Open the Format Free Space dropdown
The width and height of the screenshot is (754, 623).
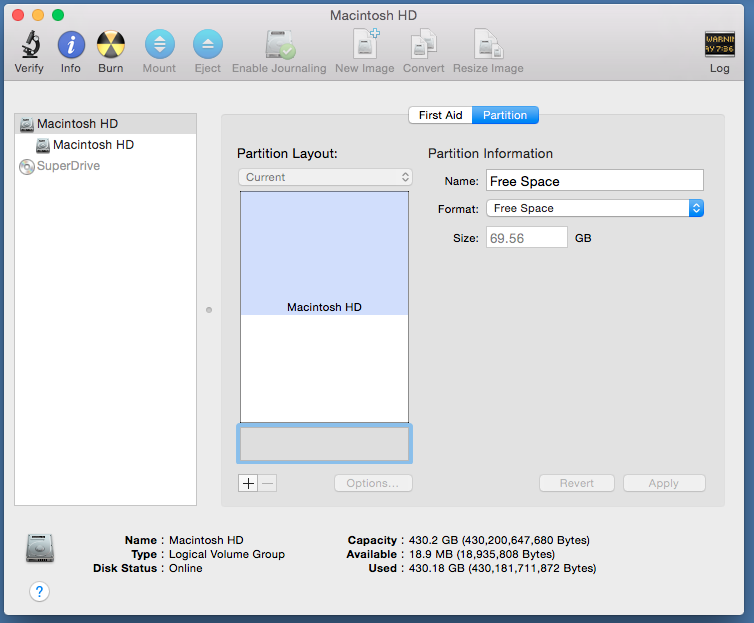(x=595, y=209)
